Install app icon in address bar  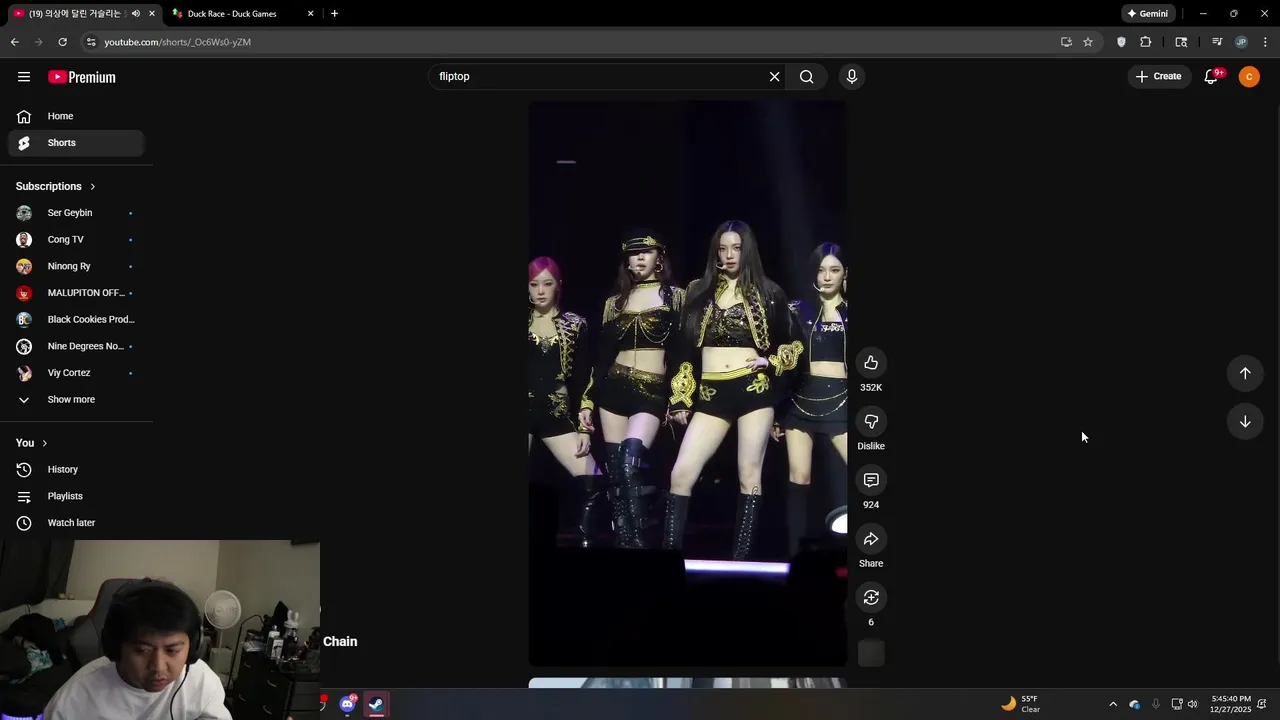1066,42
